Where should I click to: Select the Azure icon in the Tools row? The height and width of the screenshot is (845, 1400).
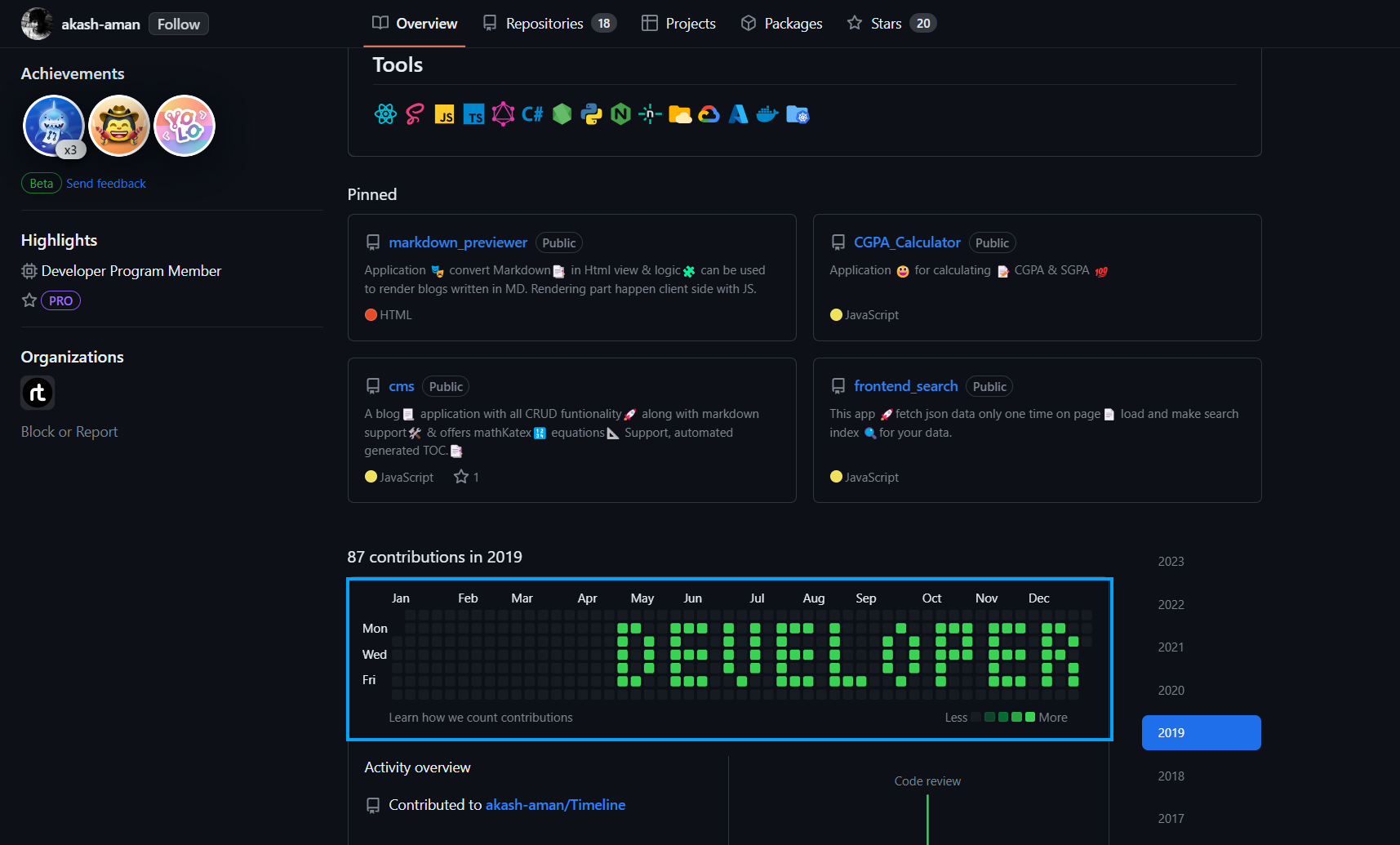pos(738,114)
